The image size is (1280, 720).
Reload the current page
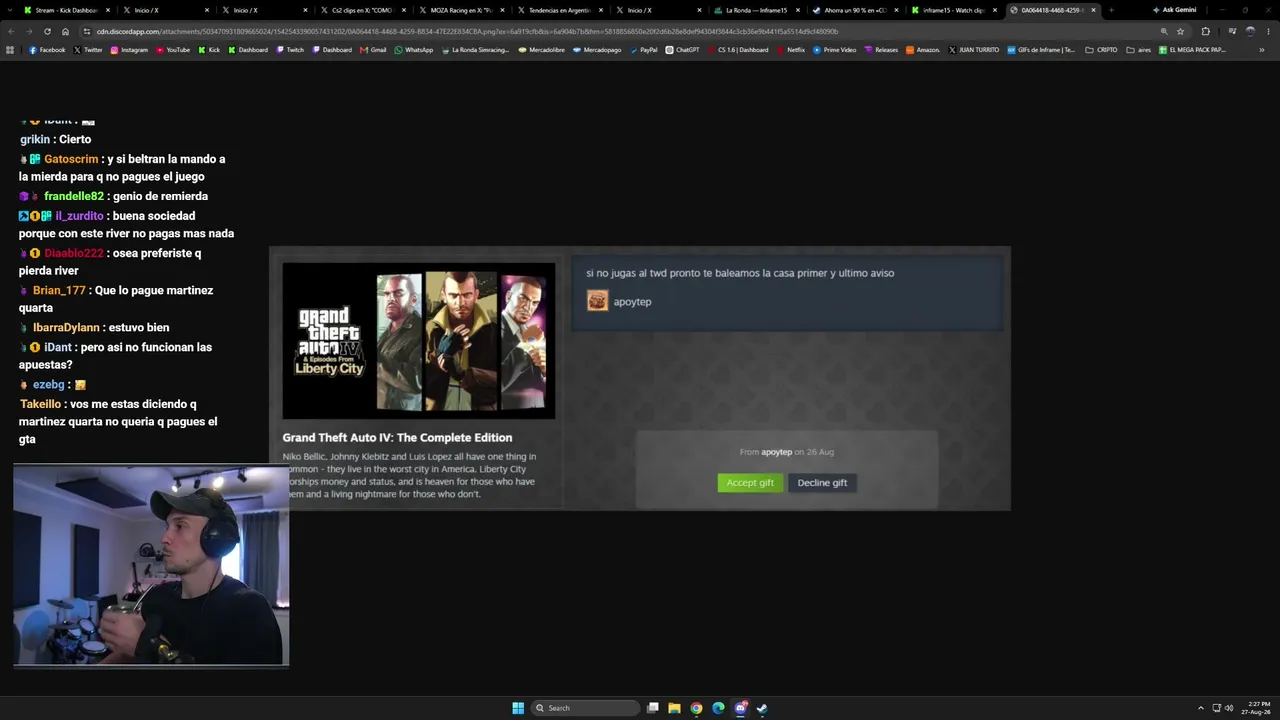[46, 31]
